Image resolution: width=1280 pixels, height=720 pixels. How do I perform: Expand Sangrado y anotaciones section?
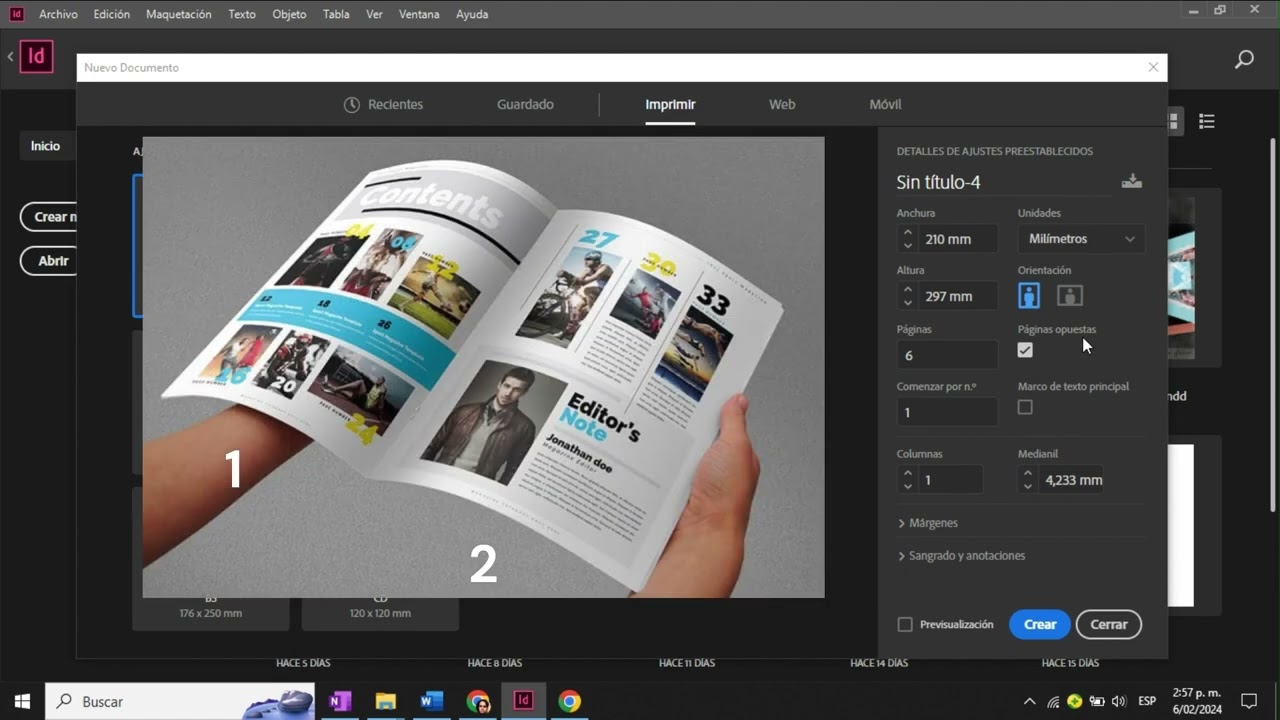click(x=961, y=556)
